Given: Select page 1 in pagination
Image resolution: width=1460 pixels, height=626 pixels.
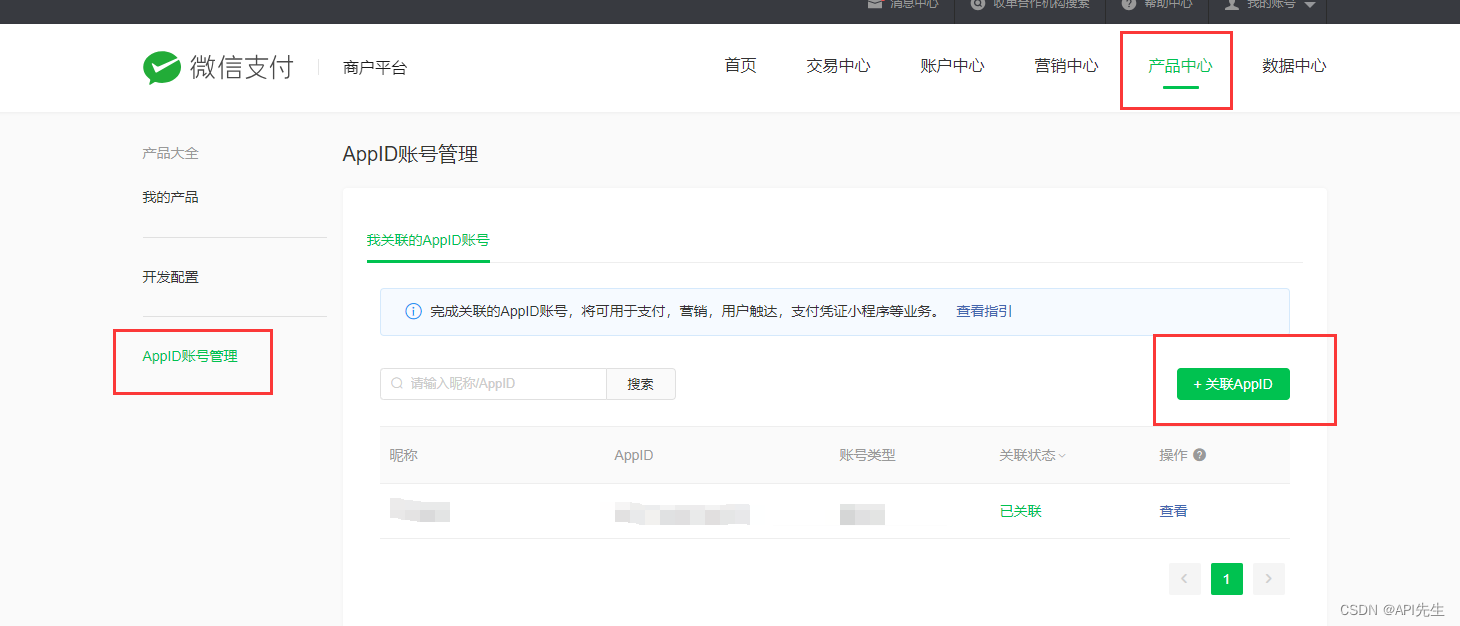Looking at the screenshot, I should coord(1227,579).
